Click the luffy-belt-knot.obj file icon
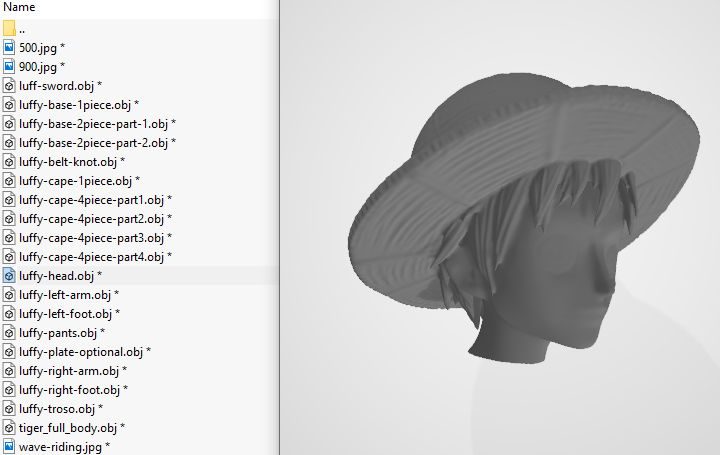 (9, 162)
